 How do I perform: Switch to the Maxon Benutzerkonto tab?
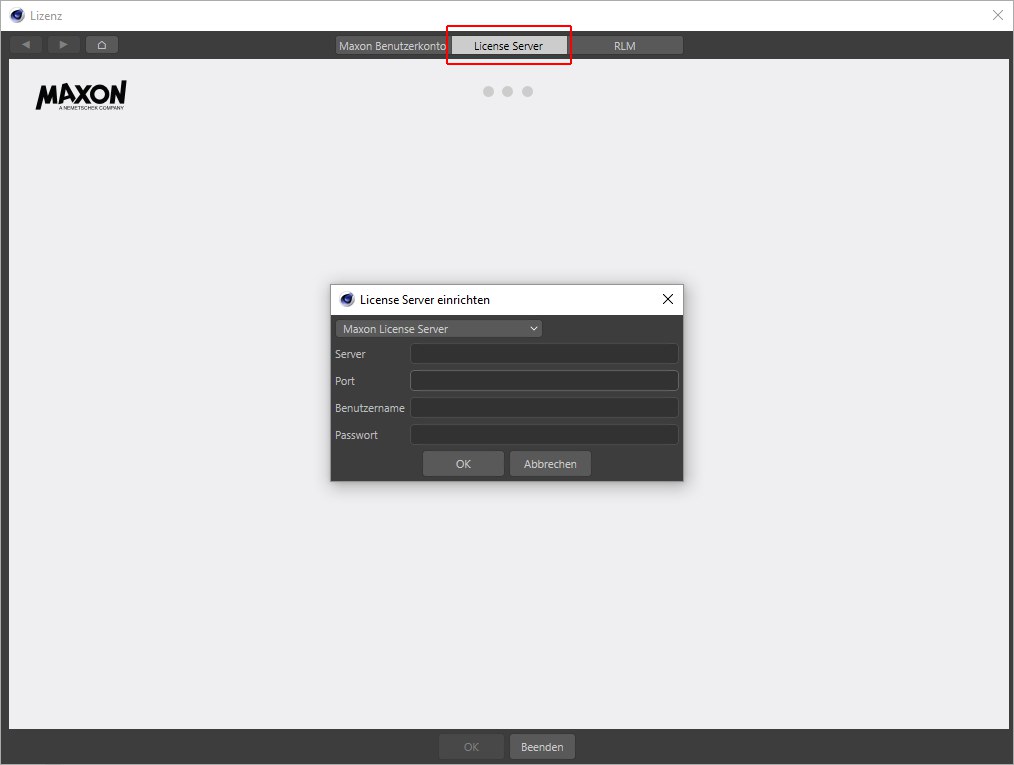(x=392, y=46)
